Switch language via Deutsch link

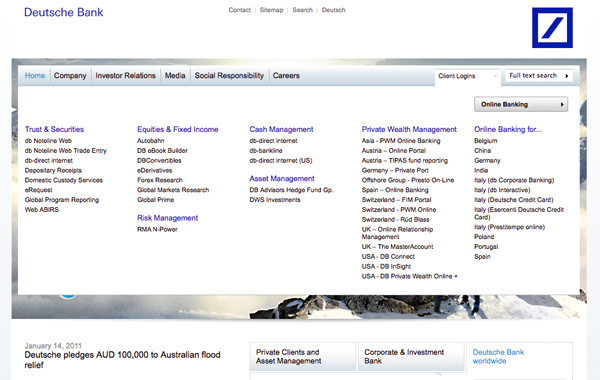pos(333,10)
